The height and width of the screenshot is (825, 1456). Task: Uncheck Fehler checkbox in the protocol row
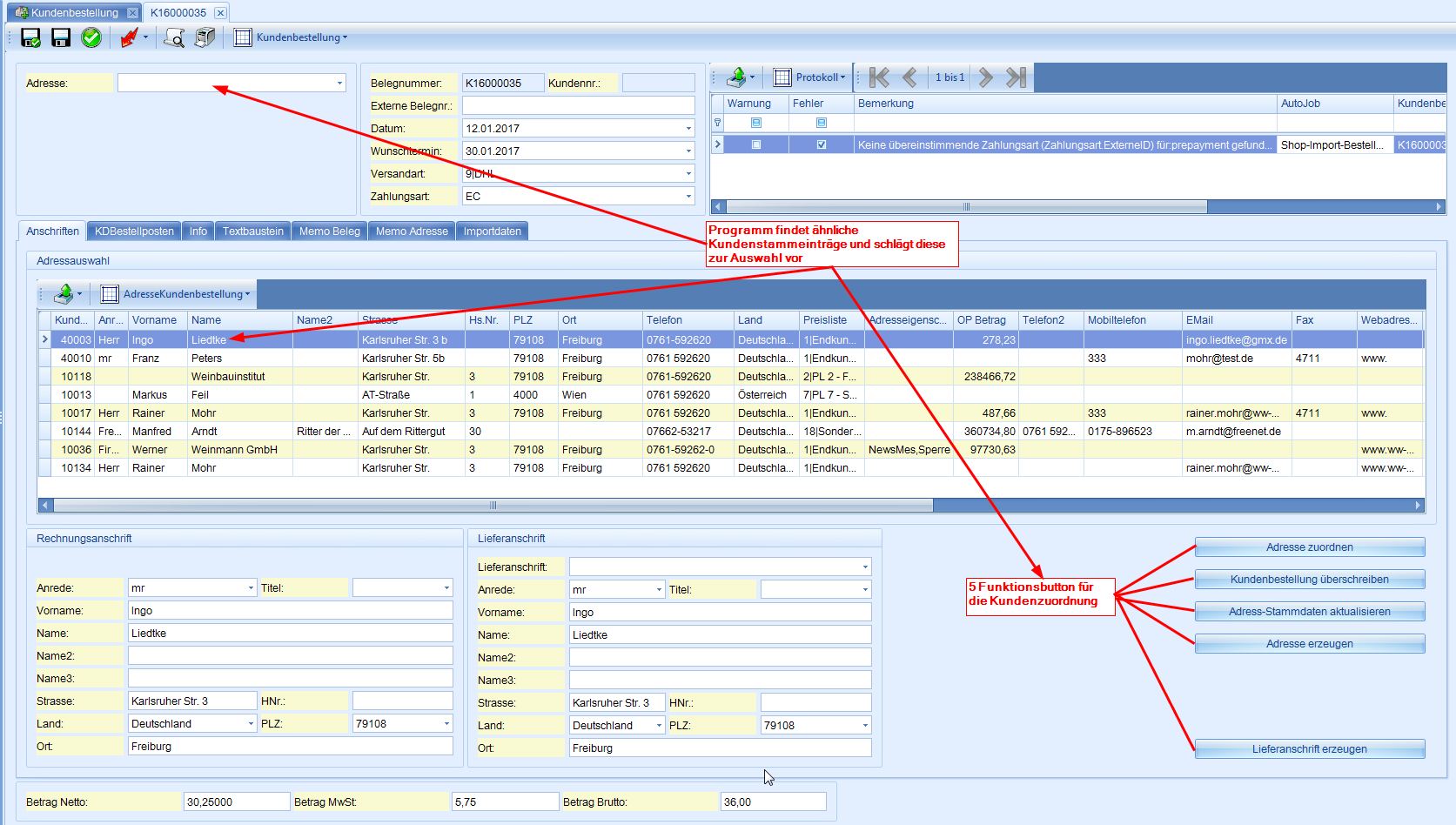point(821,145)
